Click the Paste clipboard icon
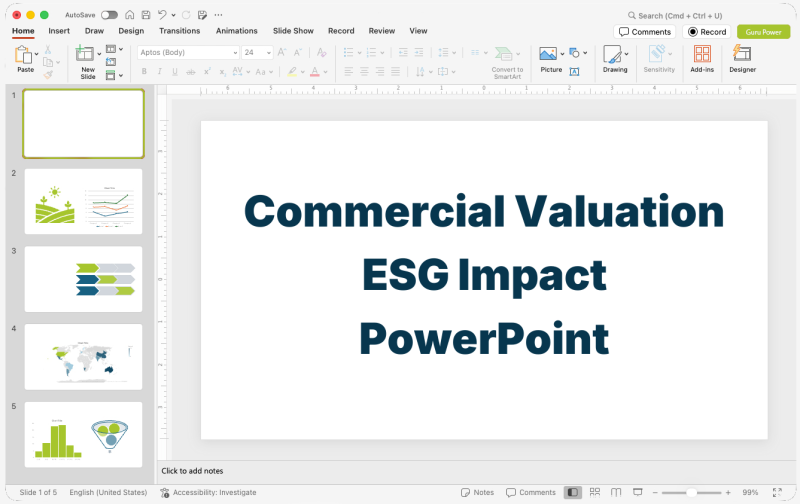Viewport: 800px width, 504px height. pos(22,54)
